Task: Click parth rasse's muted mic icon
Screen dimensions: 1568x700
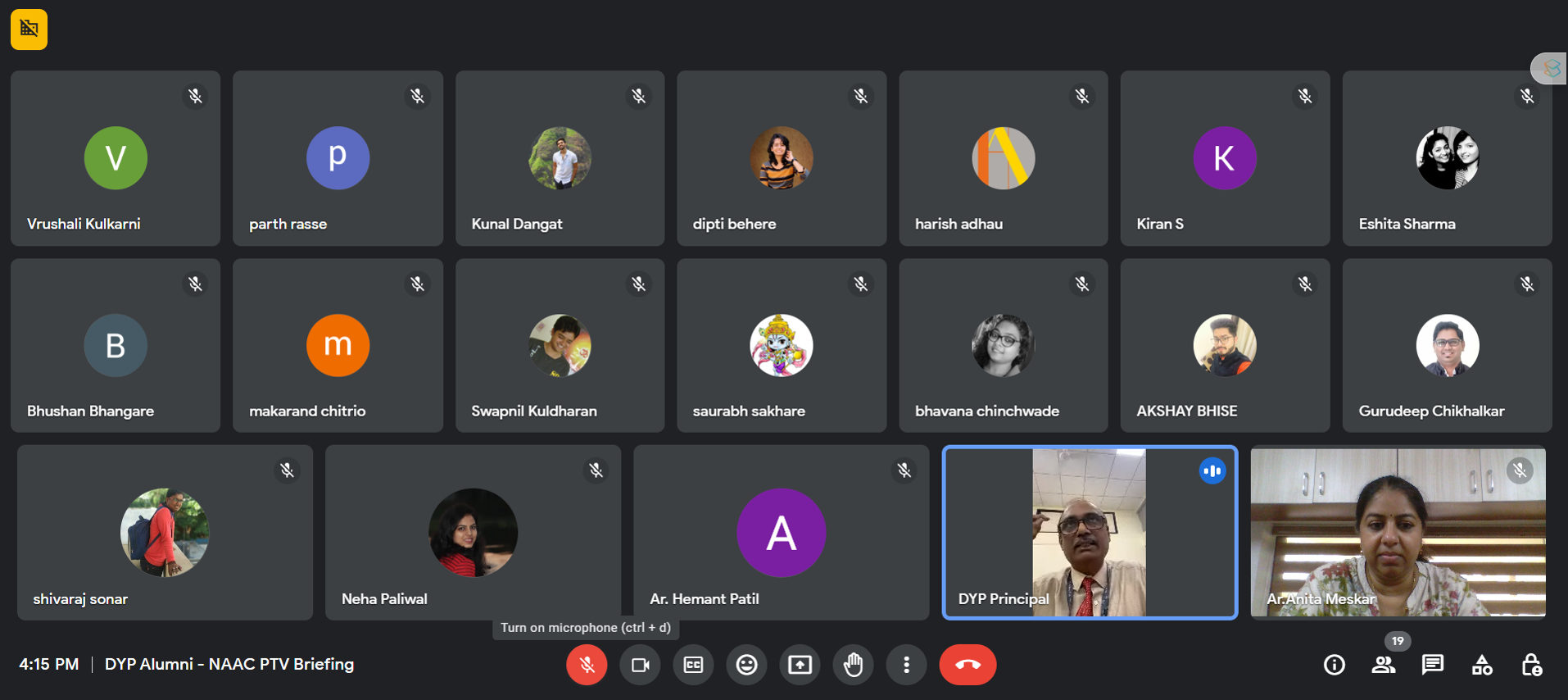Action: point(417,96)
